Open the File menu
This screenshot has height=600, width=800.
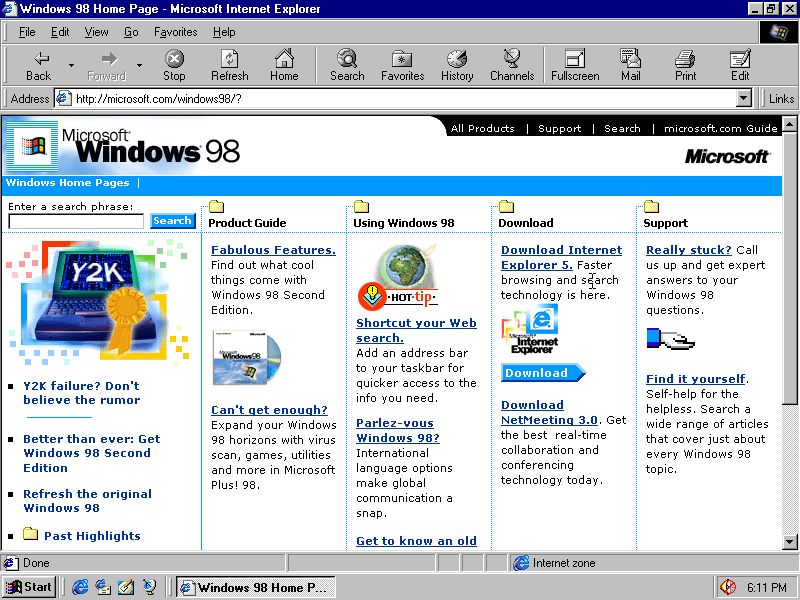coord(27,32)
